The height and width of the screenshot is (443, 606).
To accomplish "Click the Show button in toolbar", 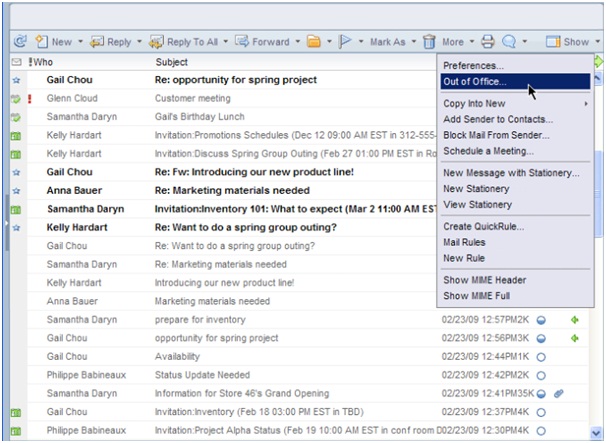I will click(568, 41).
